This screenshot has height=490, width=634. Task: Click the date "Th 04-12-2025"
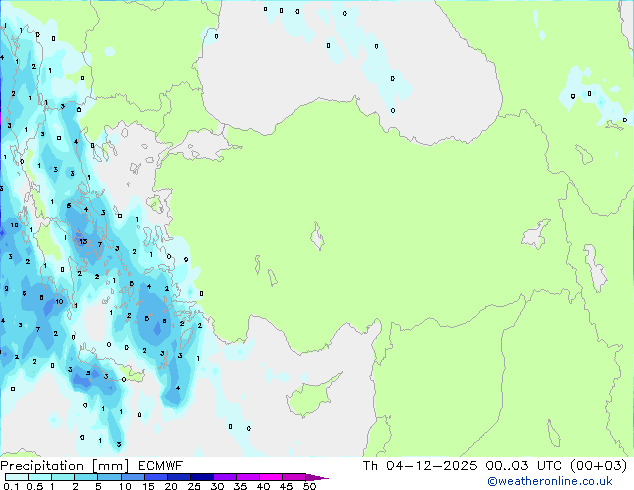point(420,466)
